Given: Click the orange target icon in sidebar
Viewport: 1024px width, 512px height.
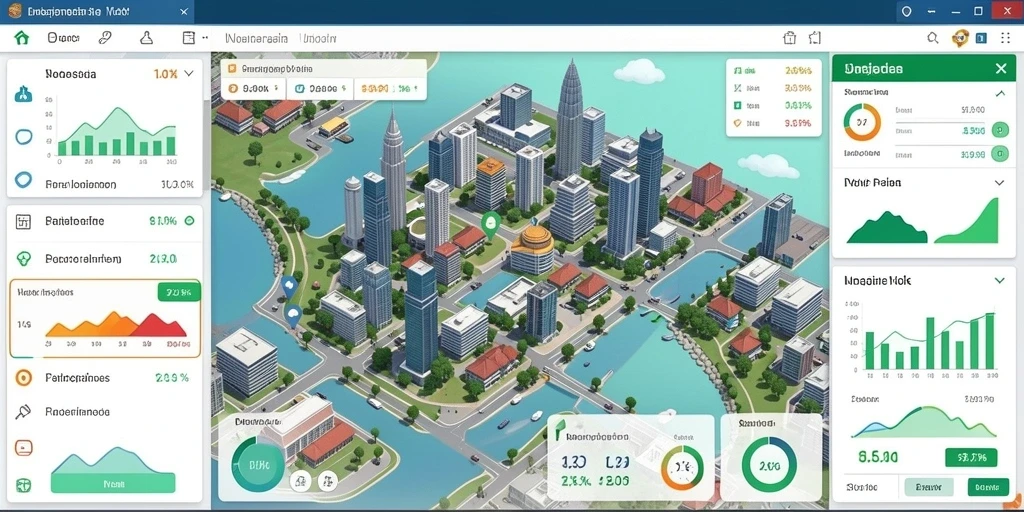Looking at the screenshot, I should [24, 377].
